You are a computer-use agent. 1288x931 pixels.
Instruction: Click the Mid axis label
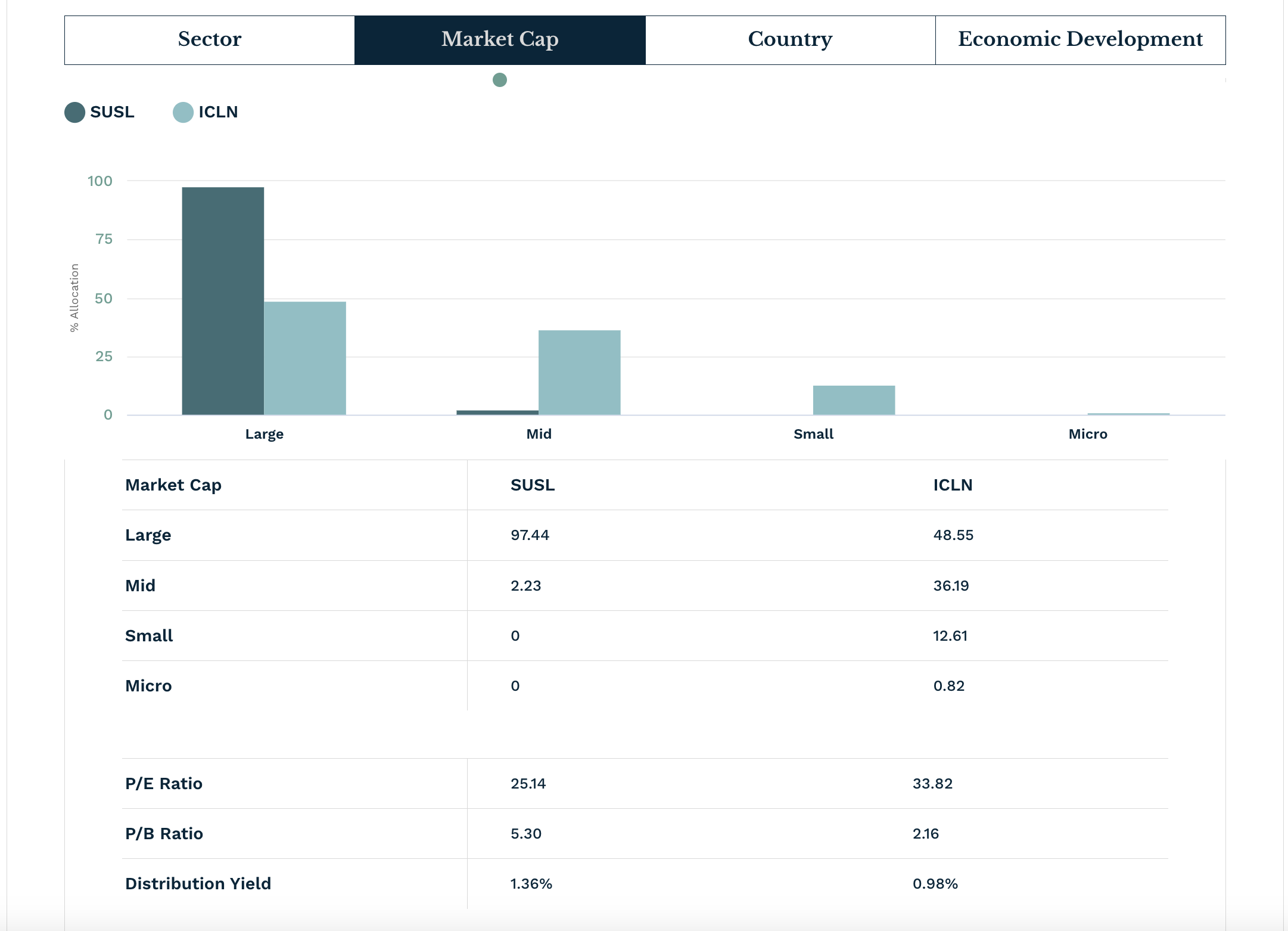coord(539,434)
